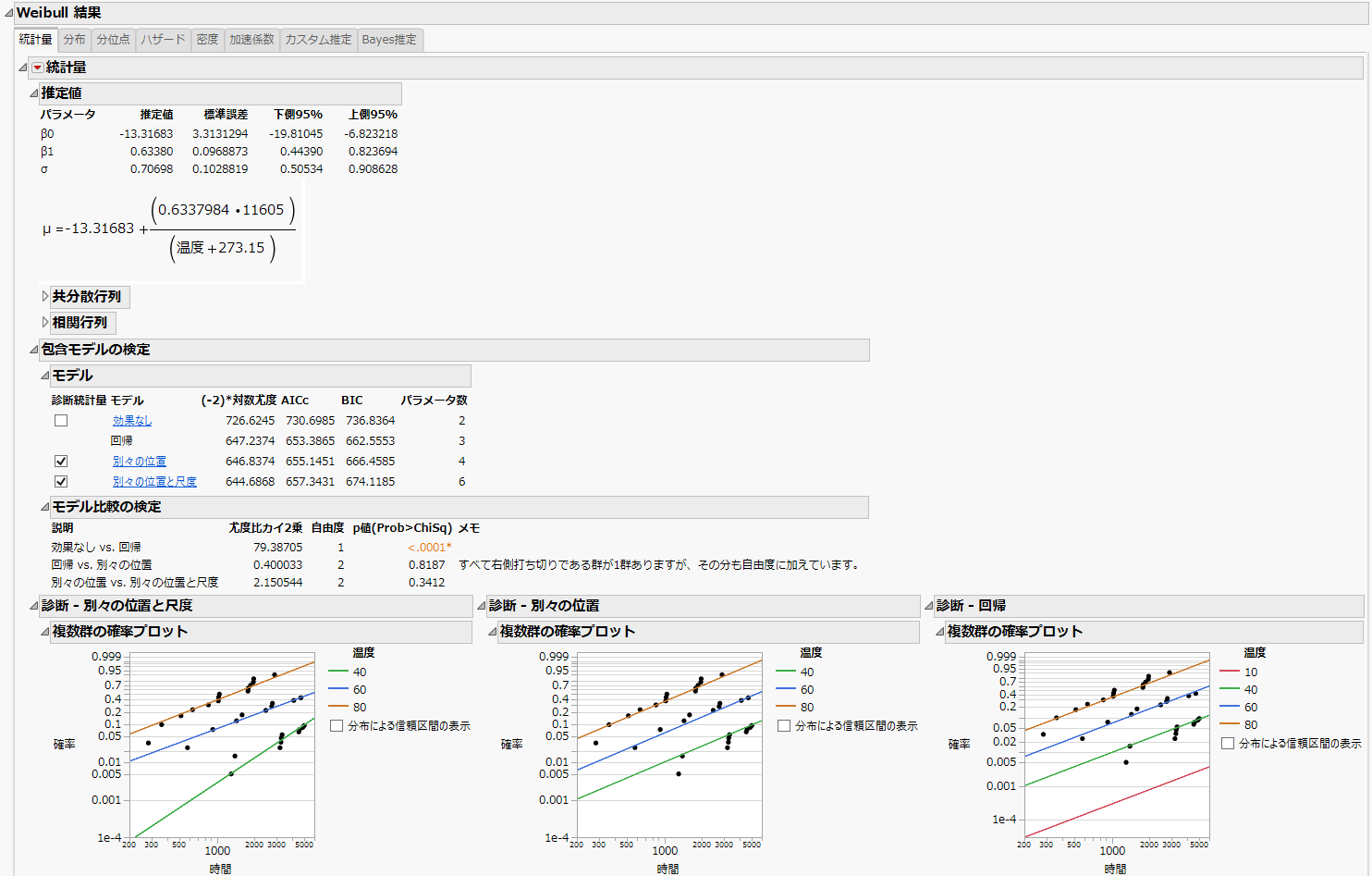Viewport: 1372px width, 876px height.
Task: Click the μ formula box with 温度 +273.15
Action: point(171,228)
